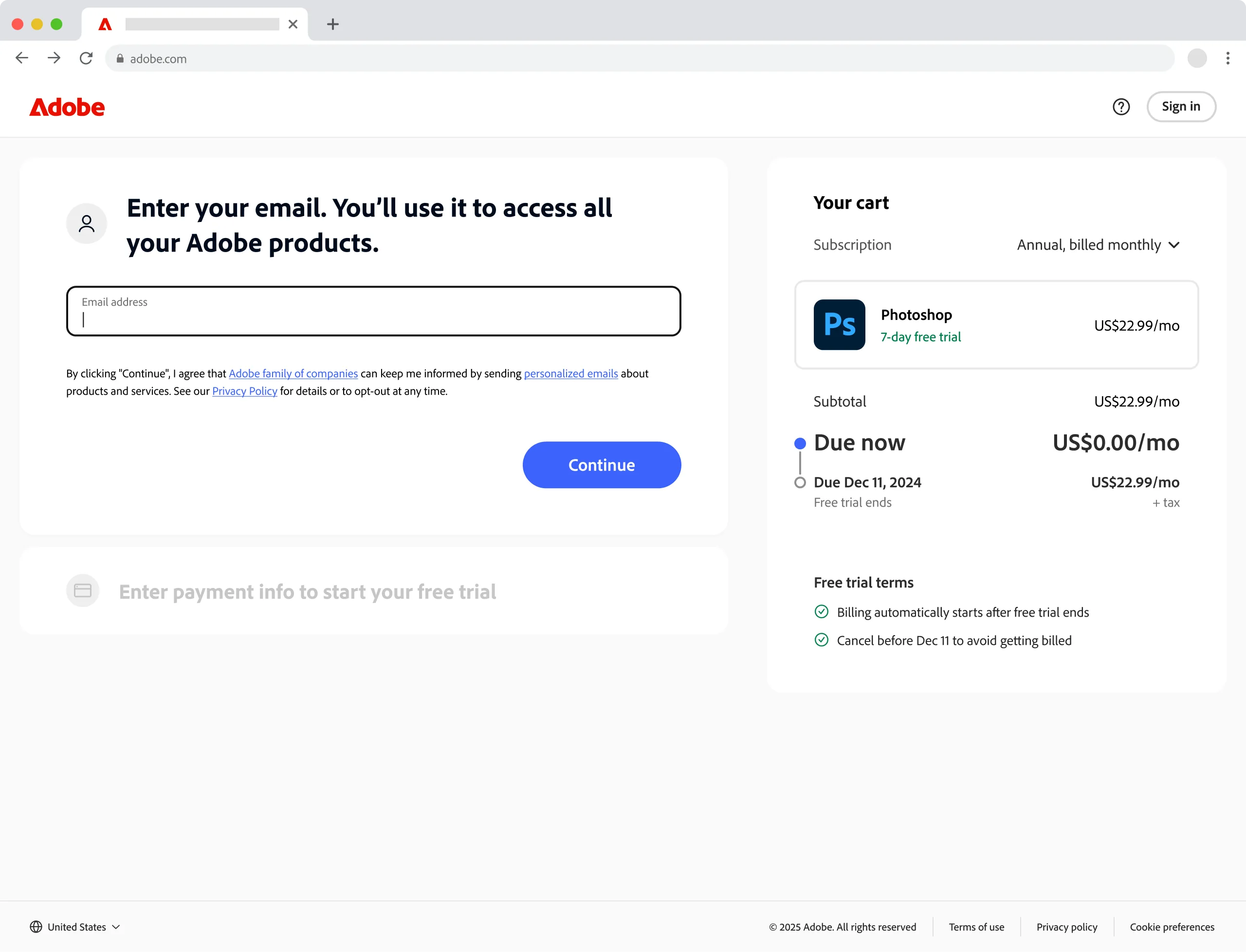Expand the Annual, billed monthly subscription dropdown

[x=1098, y=245]
